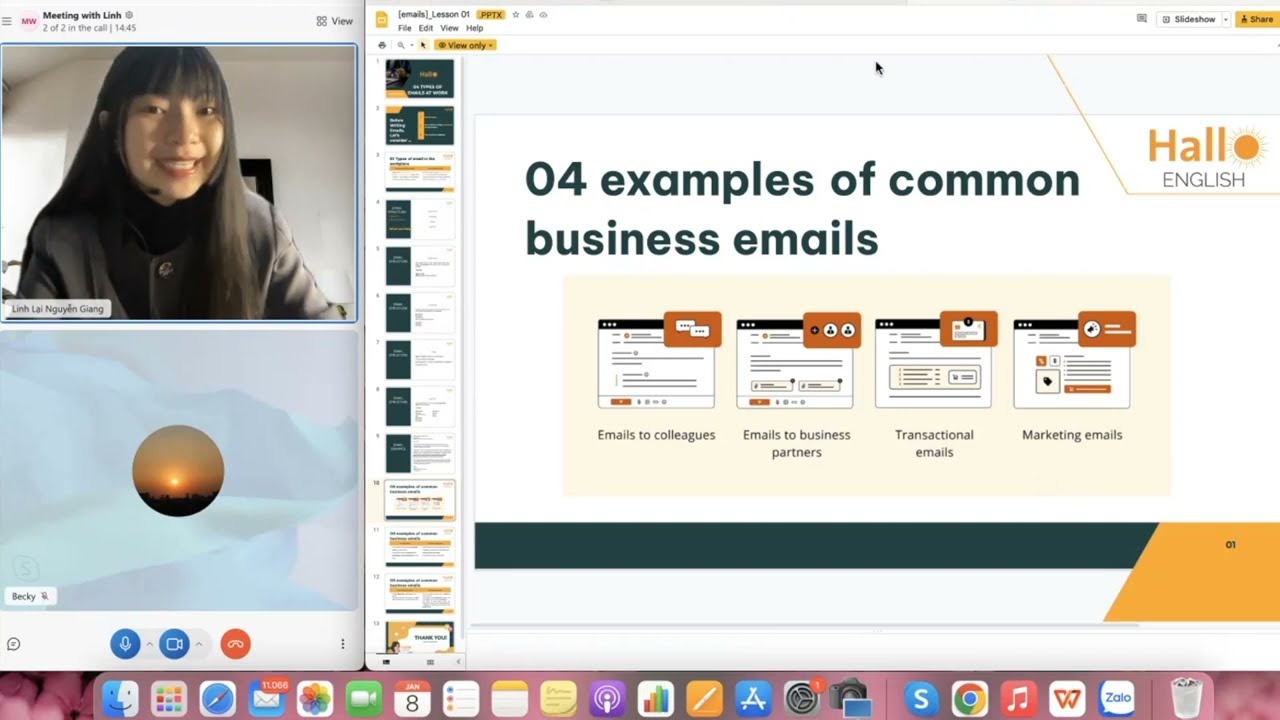This screenshot has width=1280, height=720.
Task: Click the Marketing emails label
Action: [1072, 435]
